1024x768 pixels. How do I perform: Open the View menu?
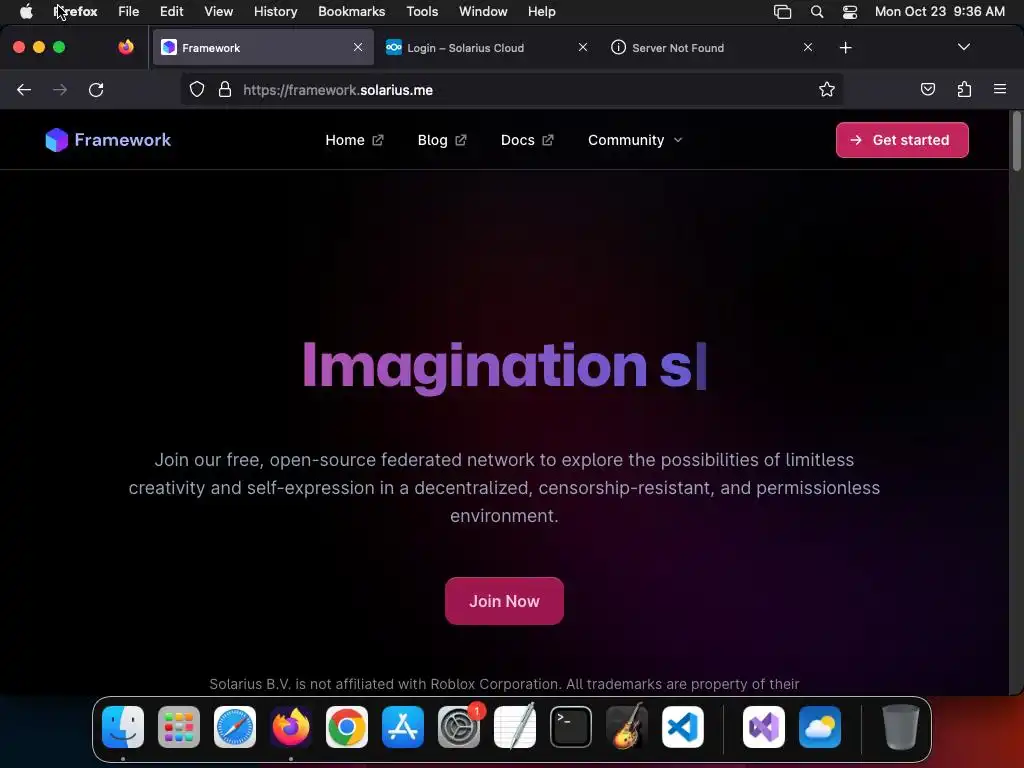tap(218, 12)
